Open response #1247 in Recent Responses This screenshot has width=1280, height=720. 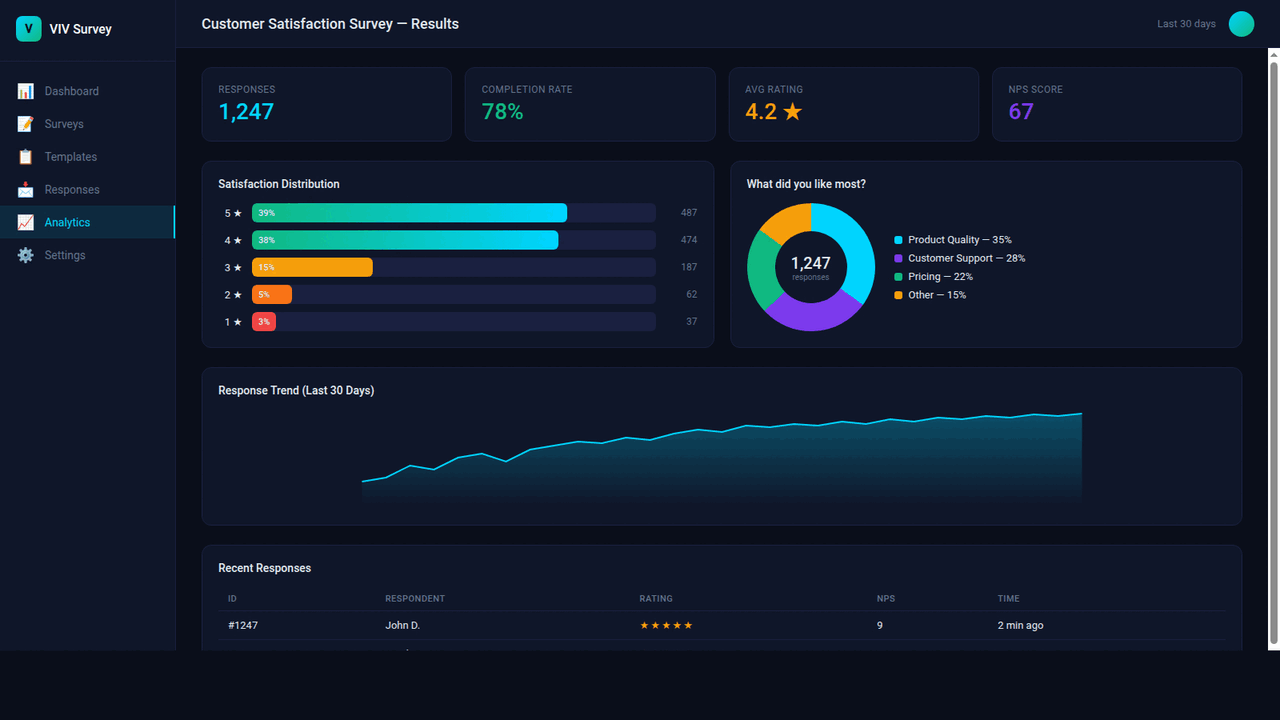[x=243, y=625]
